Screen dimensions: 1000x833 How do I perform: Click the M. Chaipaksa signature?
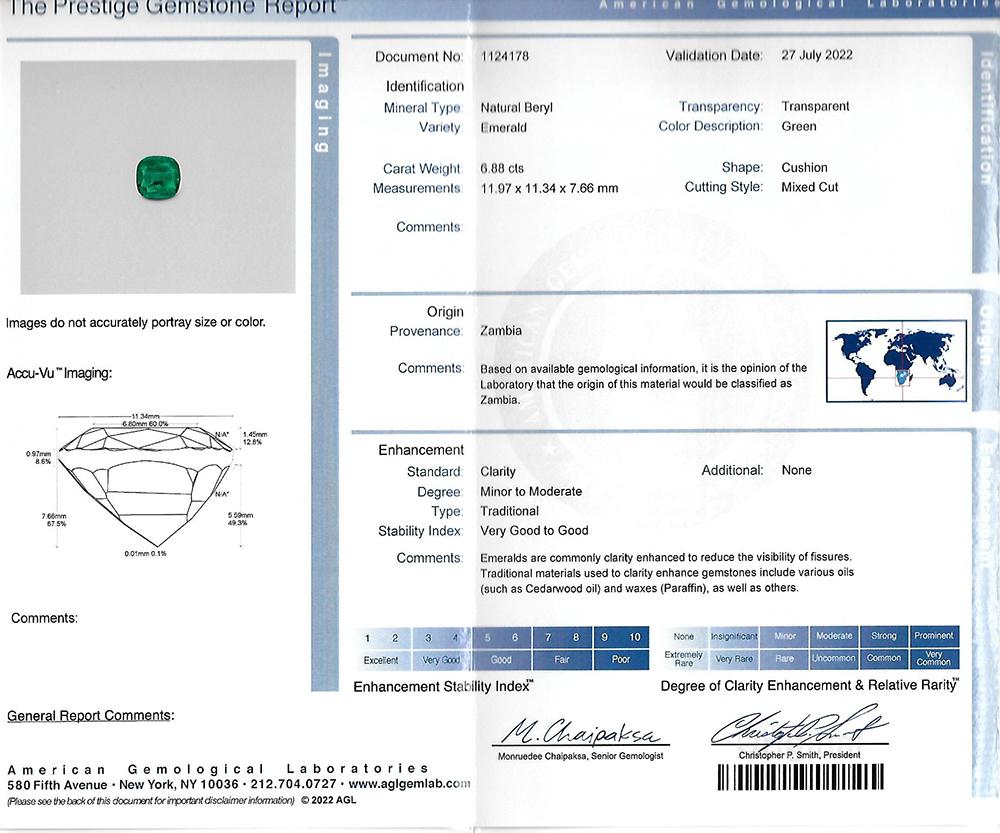coord(580,731)
